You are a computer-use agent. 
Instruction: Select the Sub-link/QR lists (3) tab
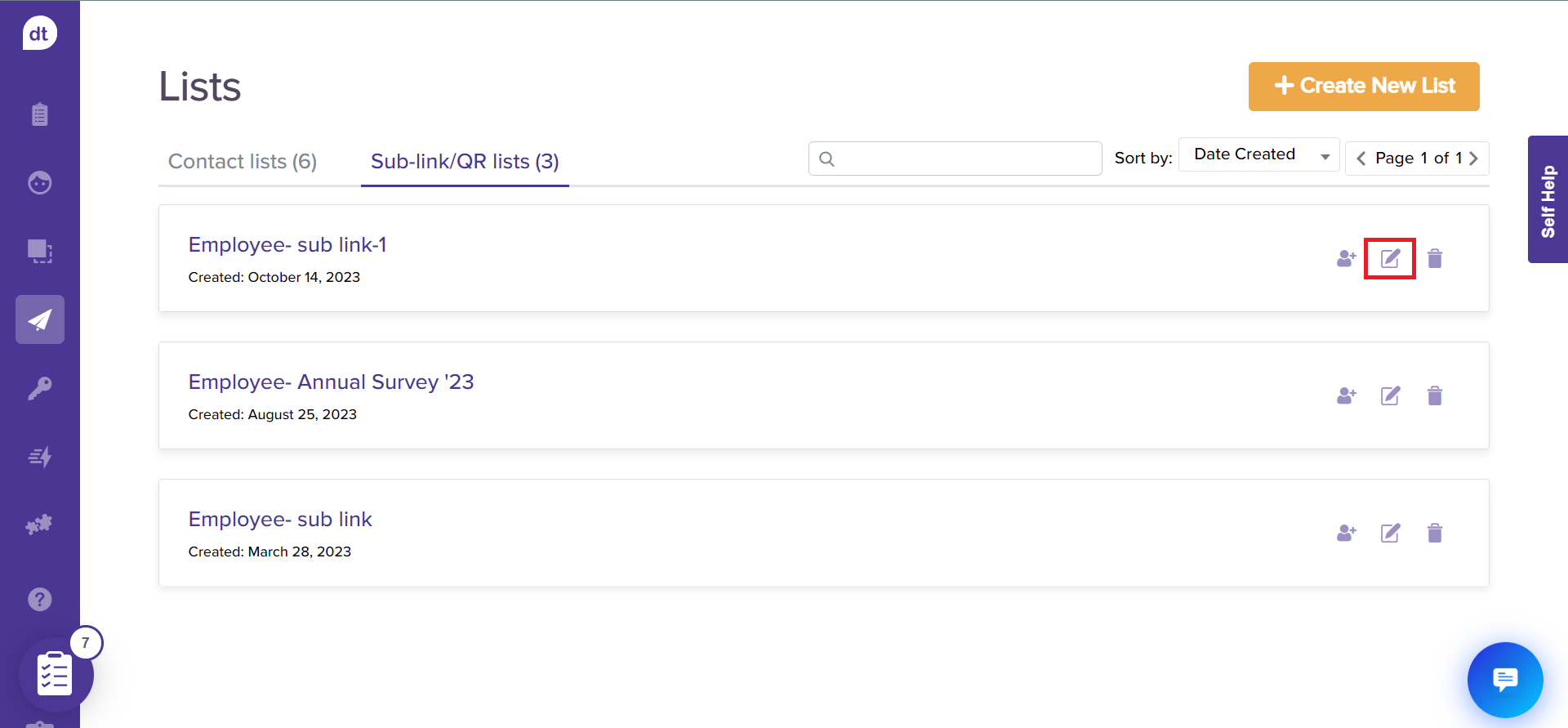pos(465,162)
